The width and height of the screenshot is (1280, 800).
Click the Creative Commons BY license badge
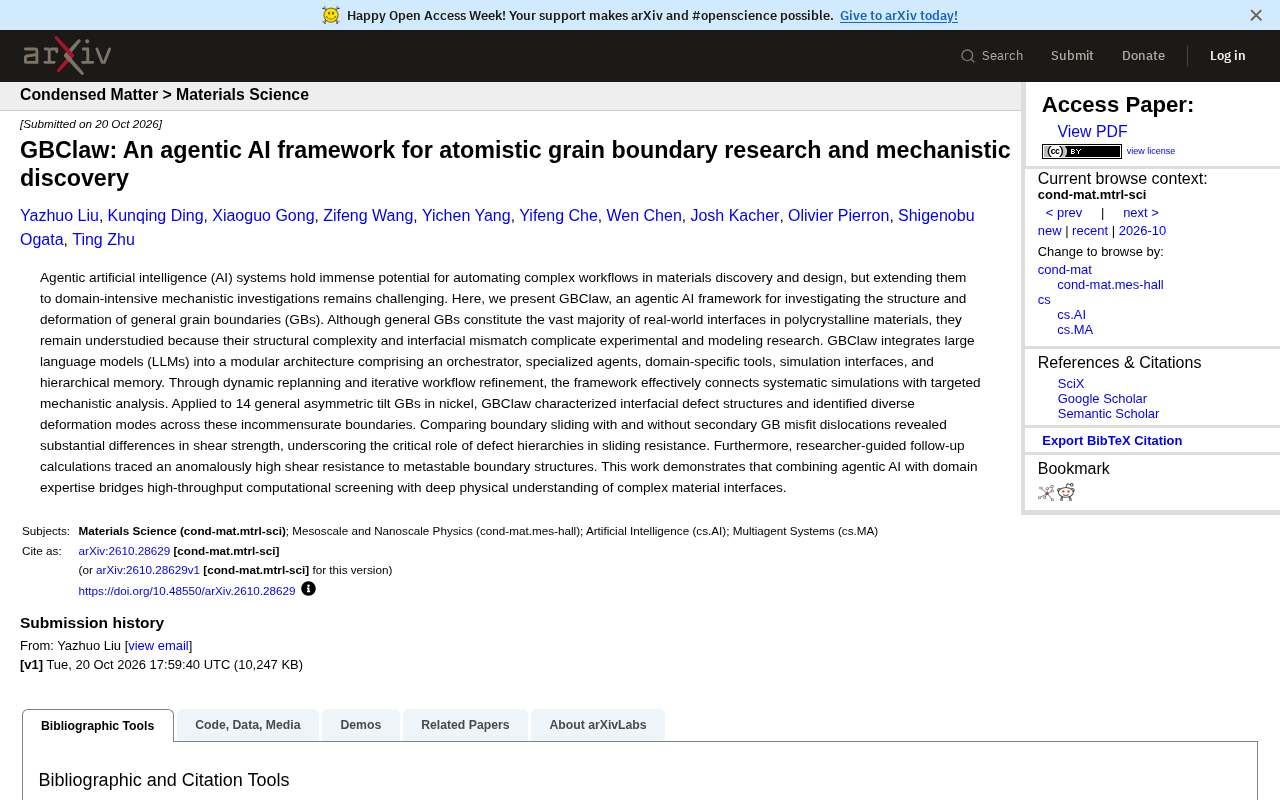pos(1082,151)
